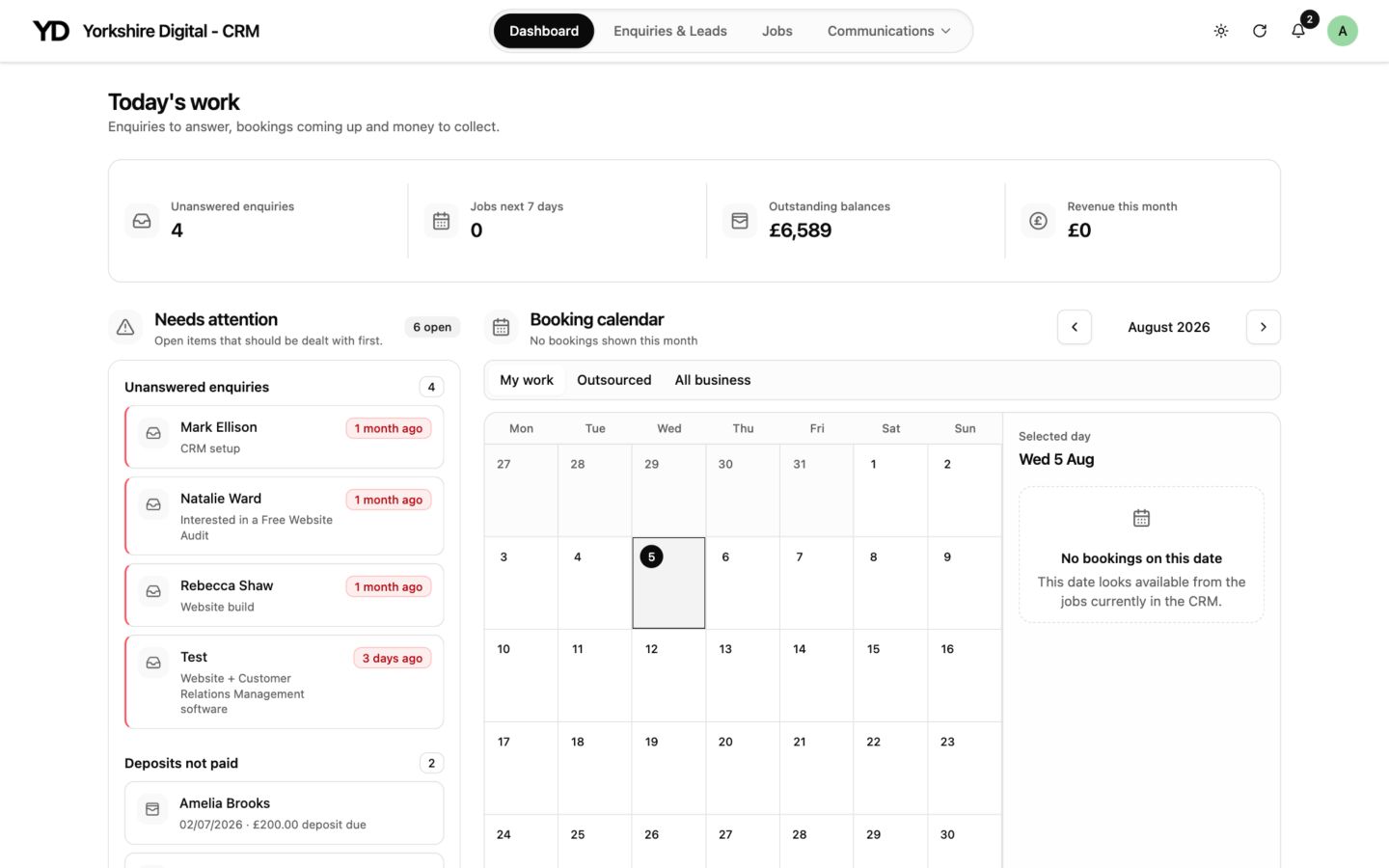Image resolution: width=1389 pixels, height=868 pixels.
Task: Click the inbox icon beside Rebecca Shaw
Action: coord(153,591)
